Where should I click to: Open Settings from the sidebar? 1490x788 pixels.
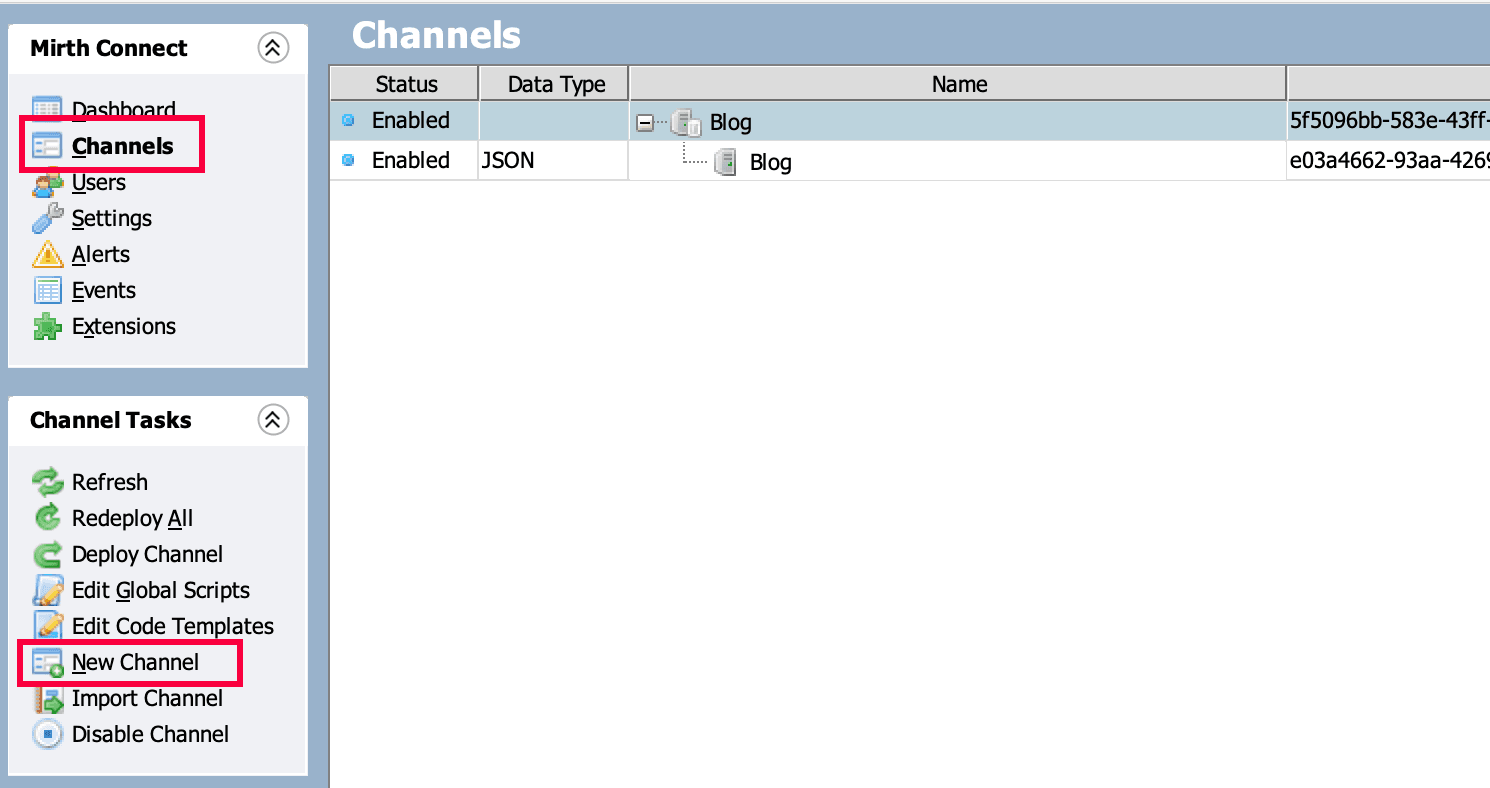pos(112,218)
